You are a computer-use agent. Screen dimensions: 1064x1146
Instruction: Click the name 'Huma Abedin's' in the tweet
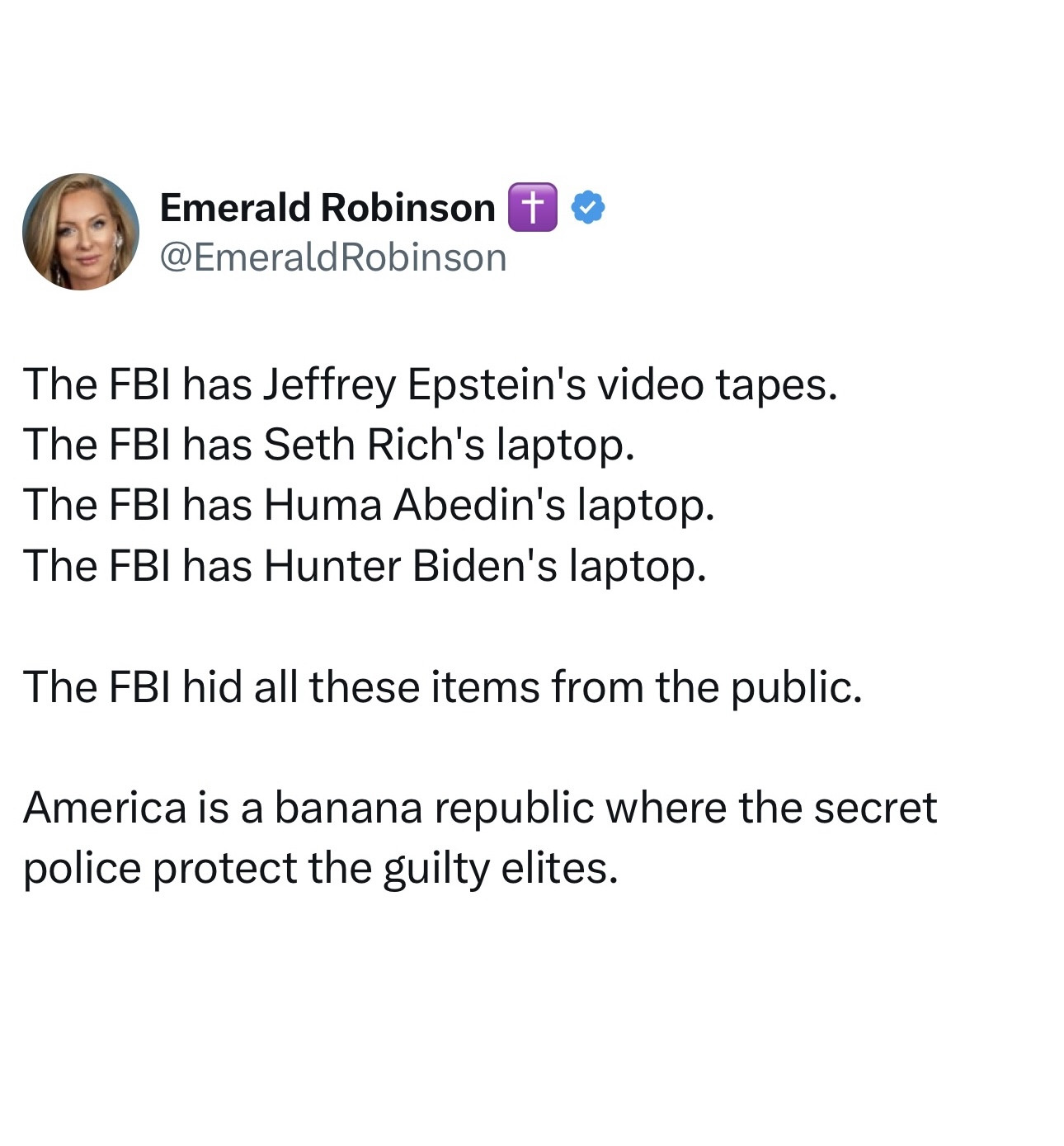pyautogui.click(x=415, y=505)
